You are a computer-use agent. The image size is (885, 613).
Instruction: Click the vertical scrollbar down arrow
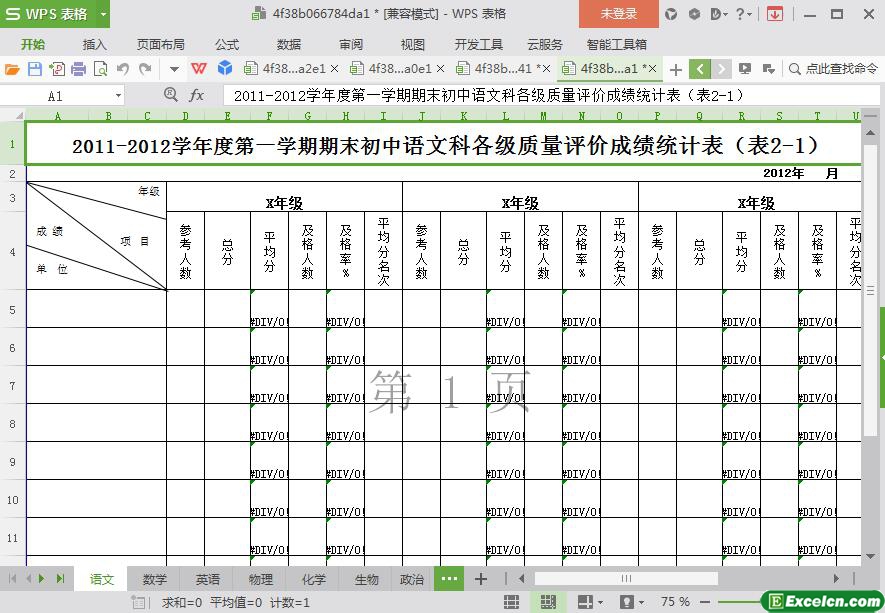(x=870, y=557)
